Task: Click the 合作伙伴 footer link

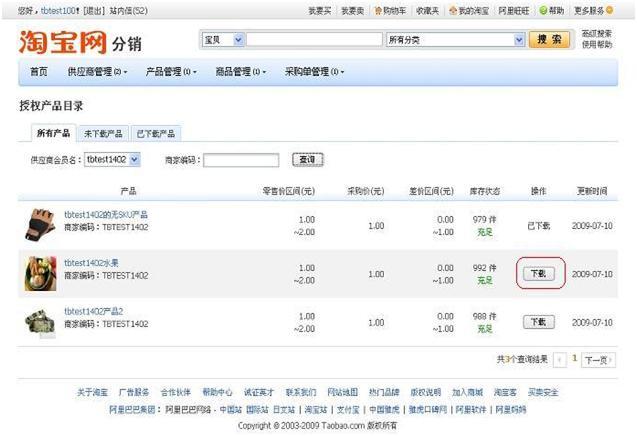Action: 176,392
